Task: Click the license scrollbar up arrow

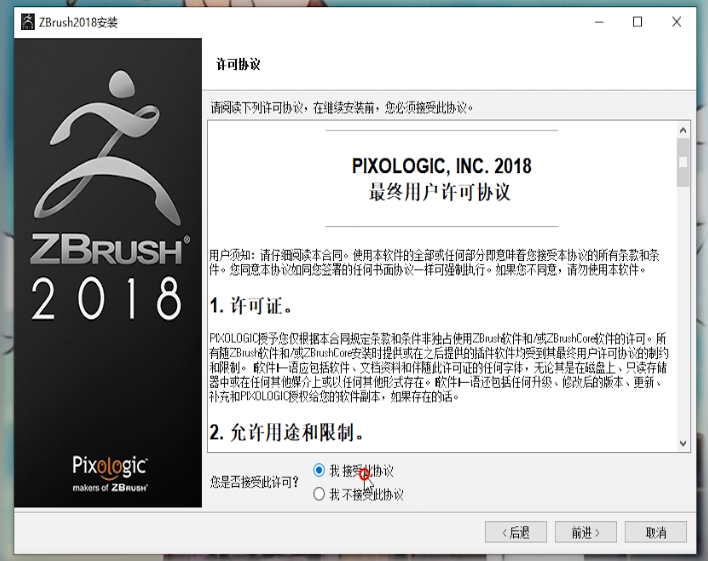Action: 683,131
